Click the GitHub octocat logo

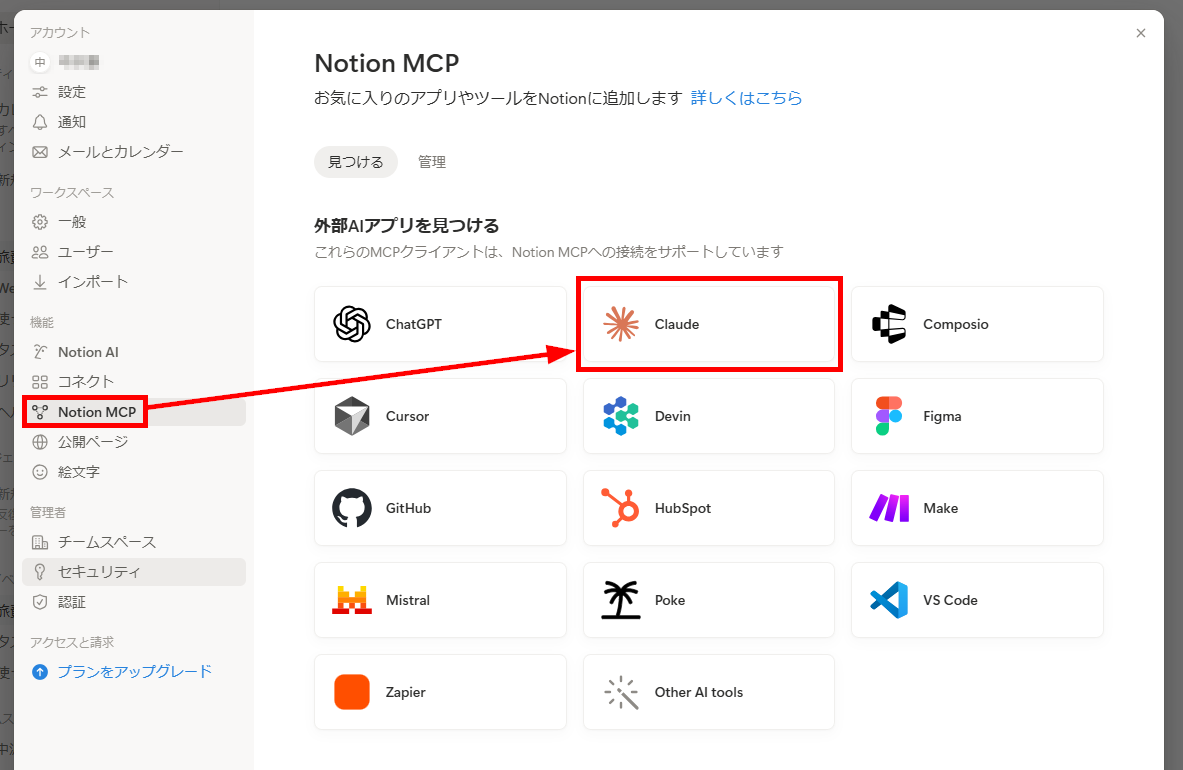click(x=352, y=508)
